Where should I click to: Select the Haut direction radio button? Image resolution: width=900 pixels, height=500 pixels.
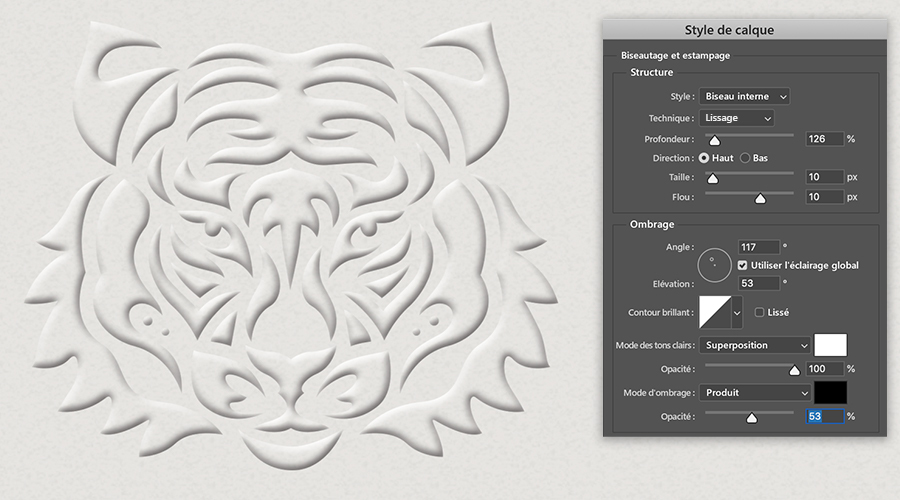coord(704,158)
